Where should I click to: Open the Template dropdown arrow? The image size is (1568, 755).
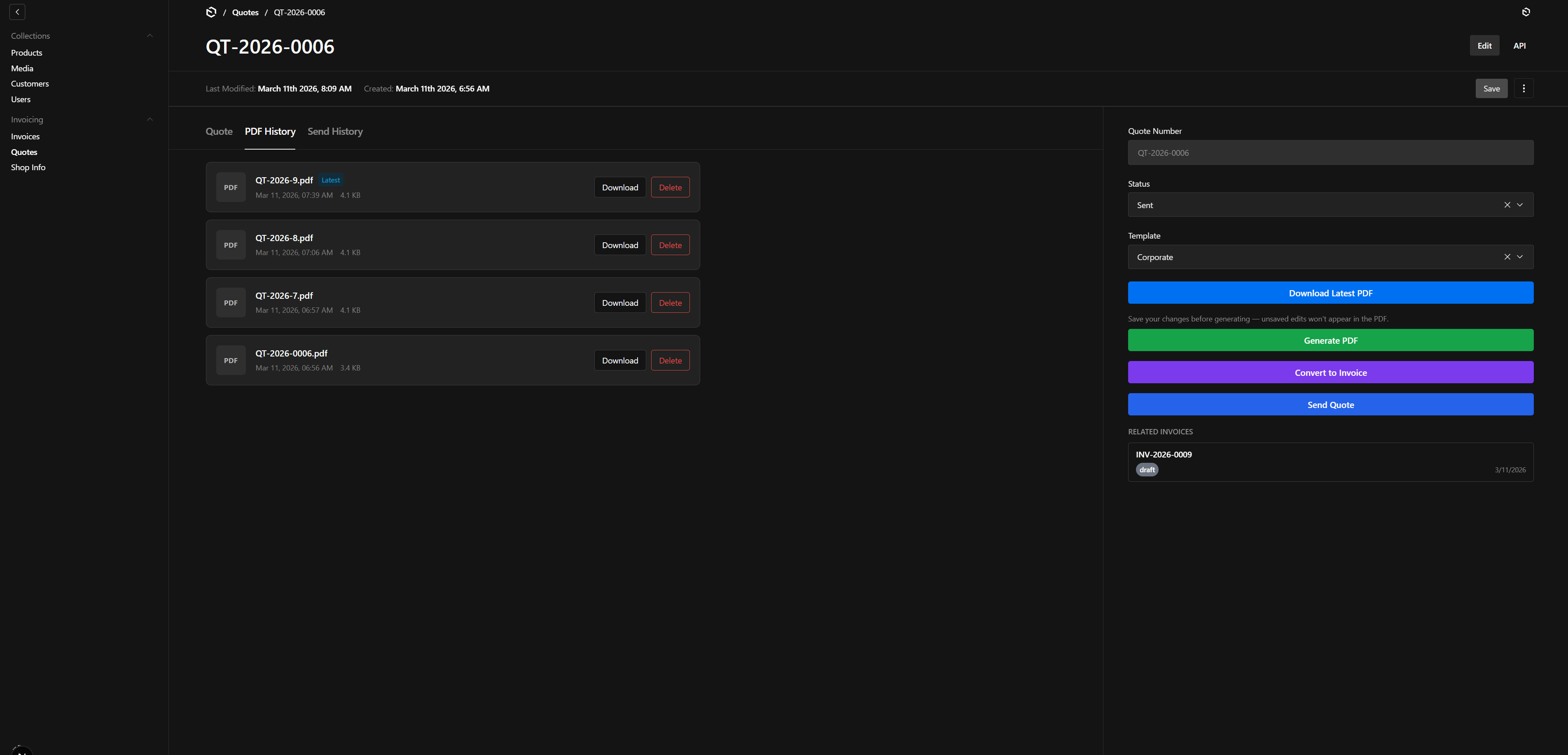1520,257
